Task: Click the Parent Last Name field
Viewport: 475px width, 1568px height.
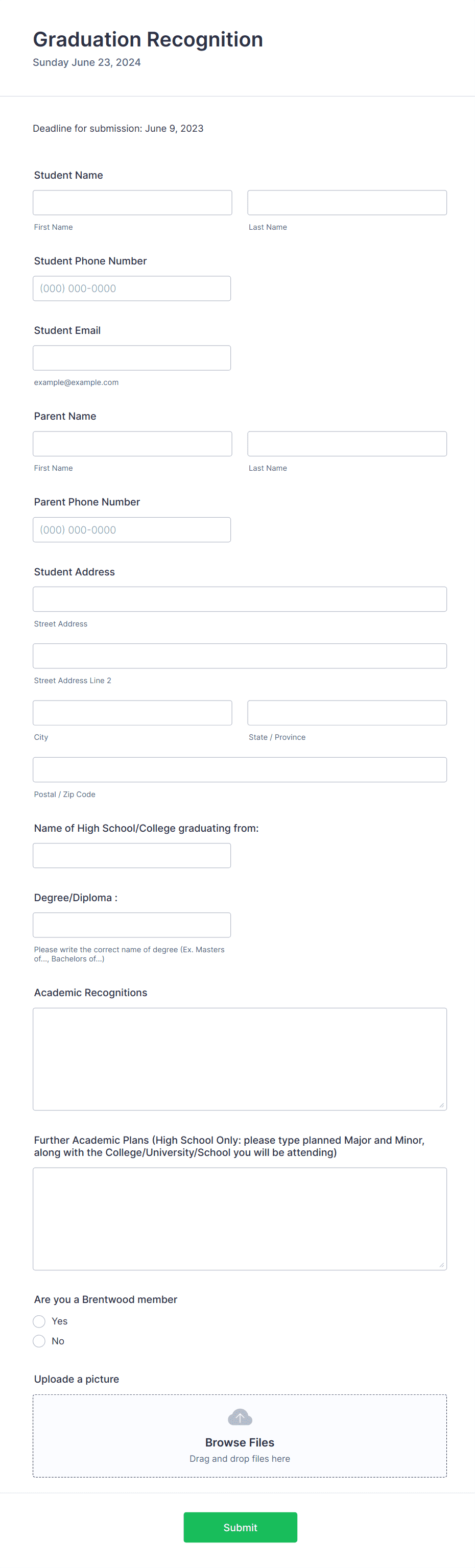Action: [346, 443]
